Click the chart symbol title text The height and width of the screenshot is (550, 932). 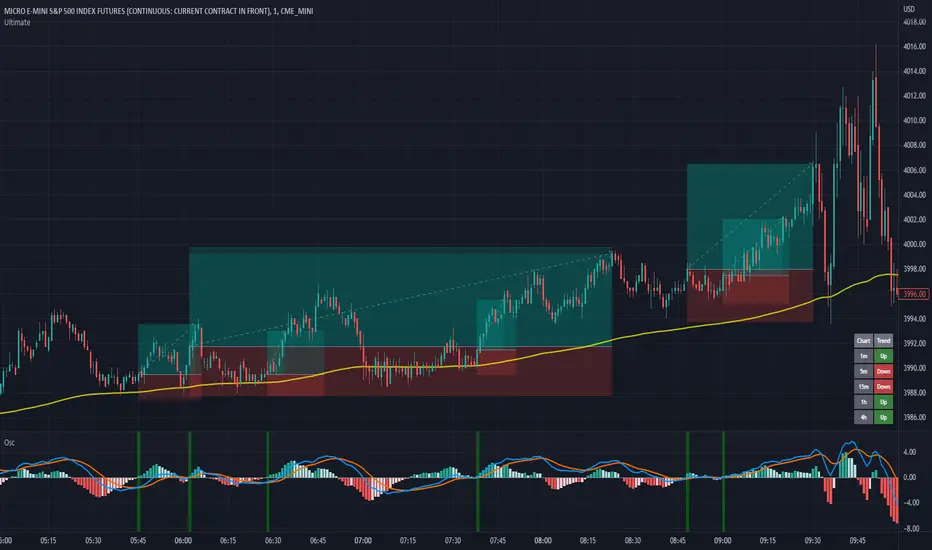coord(159,11)
